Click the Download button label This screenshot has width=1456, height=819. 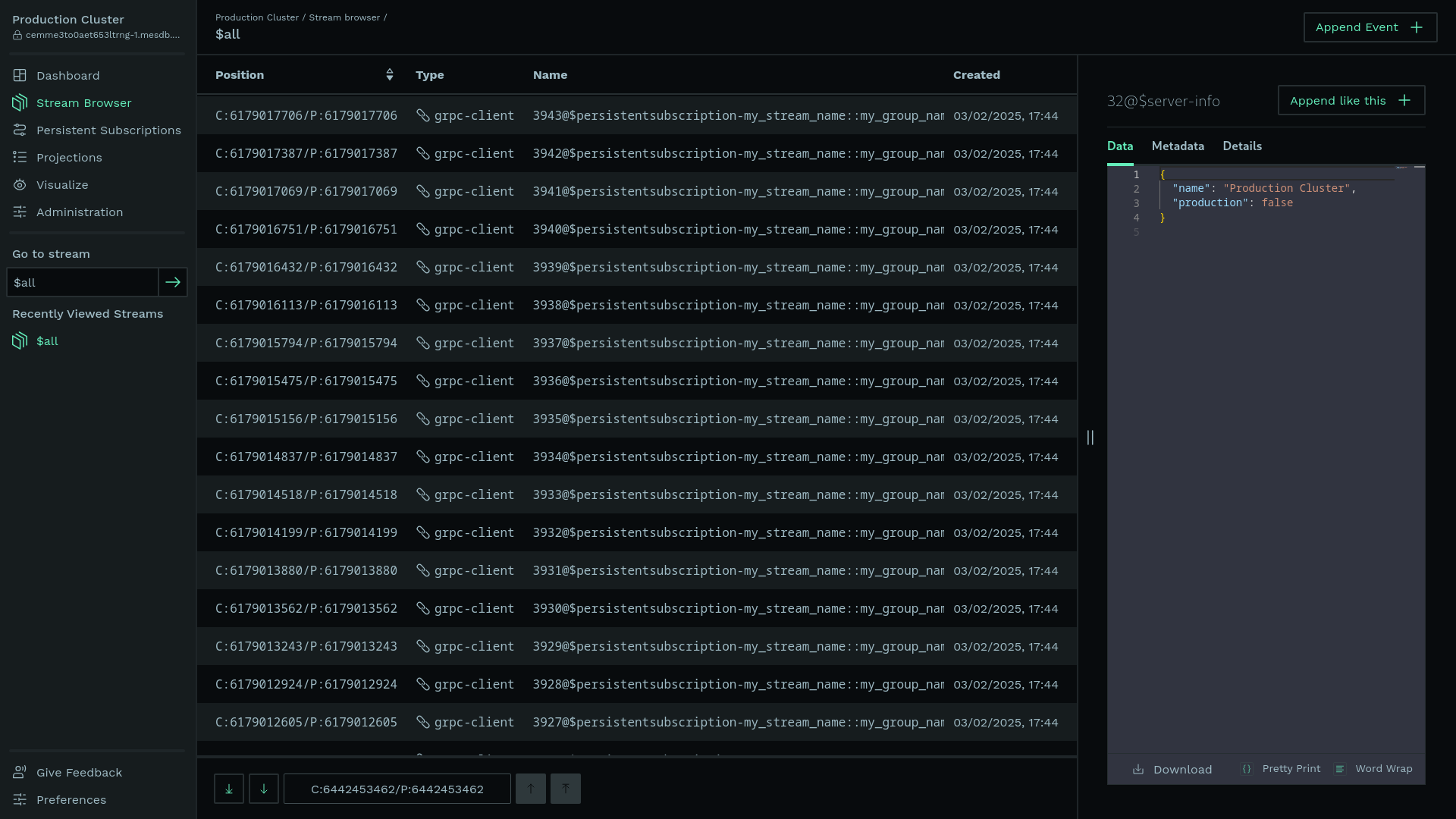[x=1182, y=770]
